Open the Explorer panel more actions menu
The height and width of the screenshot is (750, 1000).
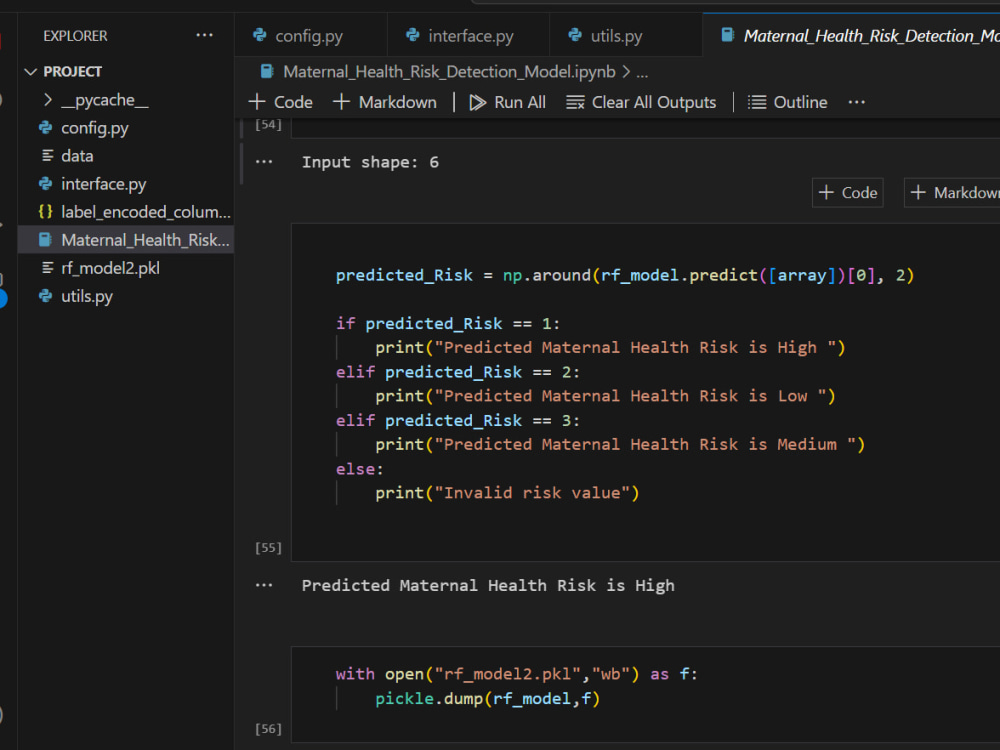coord(204,35)
